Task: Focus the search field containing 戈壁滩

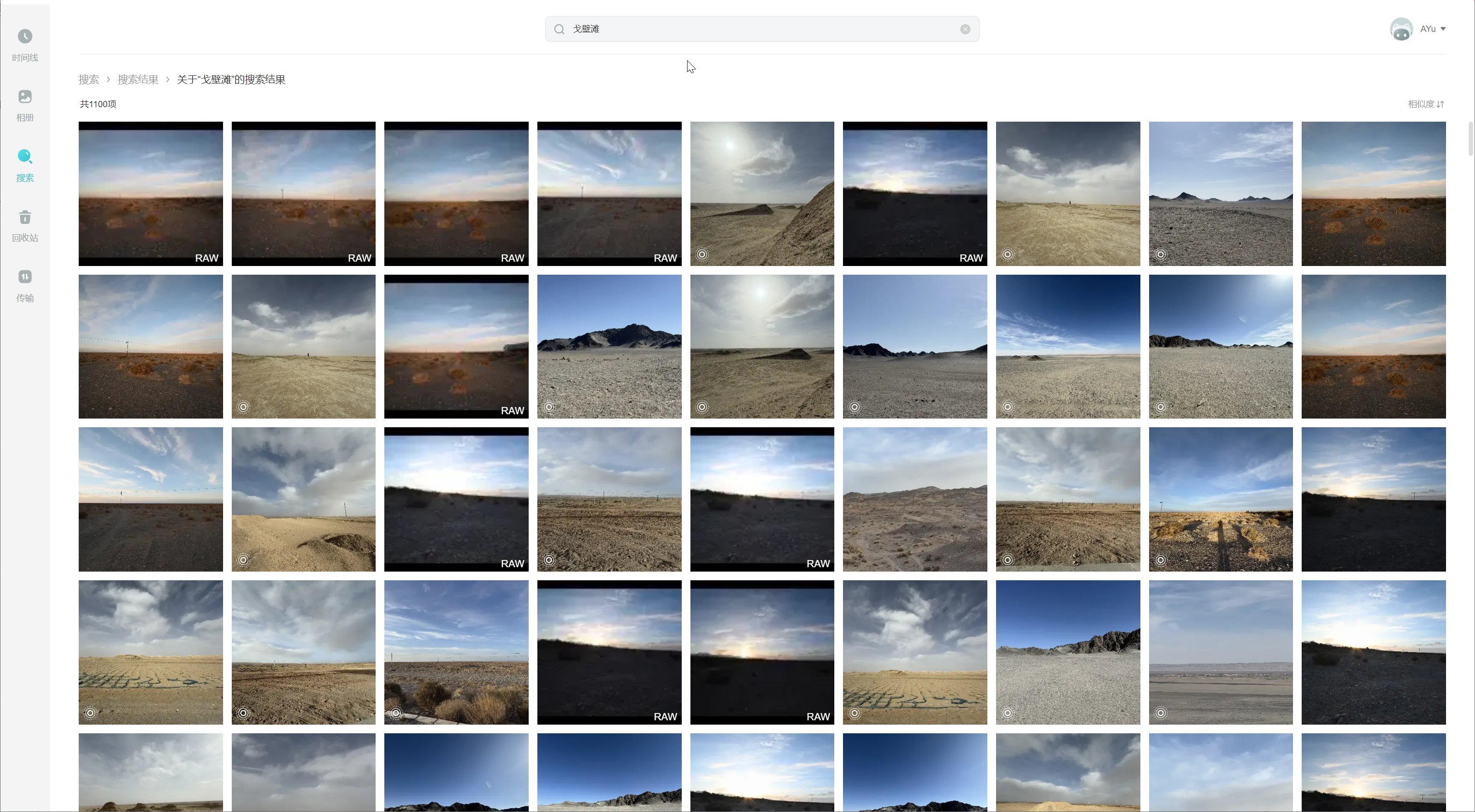Action: (x=761, y=29)
